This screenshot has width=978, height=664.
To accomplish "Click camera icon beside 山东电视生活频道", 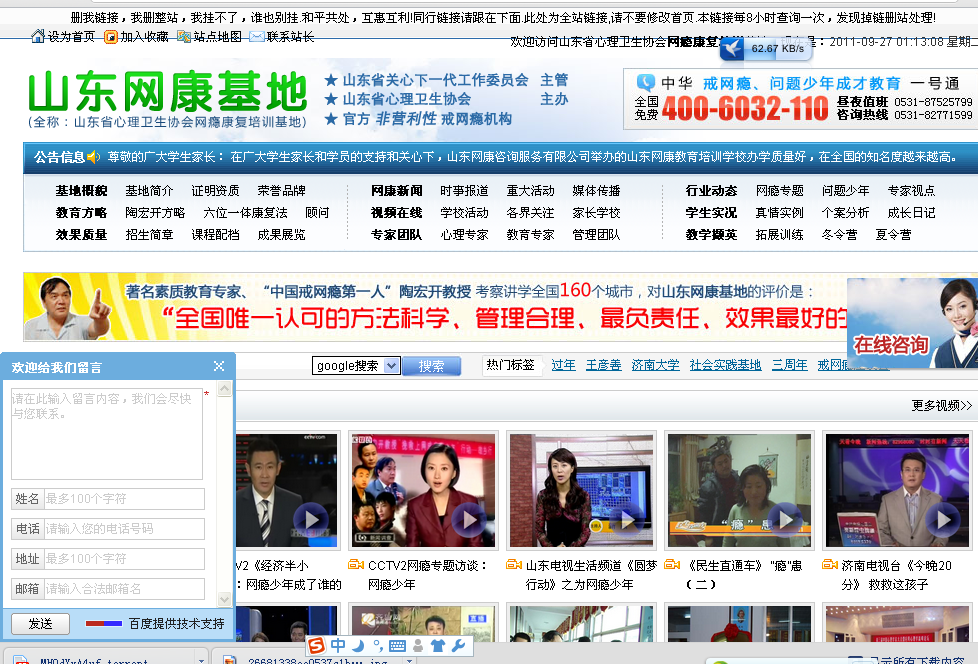I will (x=514, y=565).
